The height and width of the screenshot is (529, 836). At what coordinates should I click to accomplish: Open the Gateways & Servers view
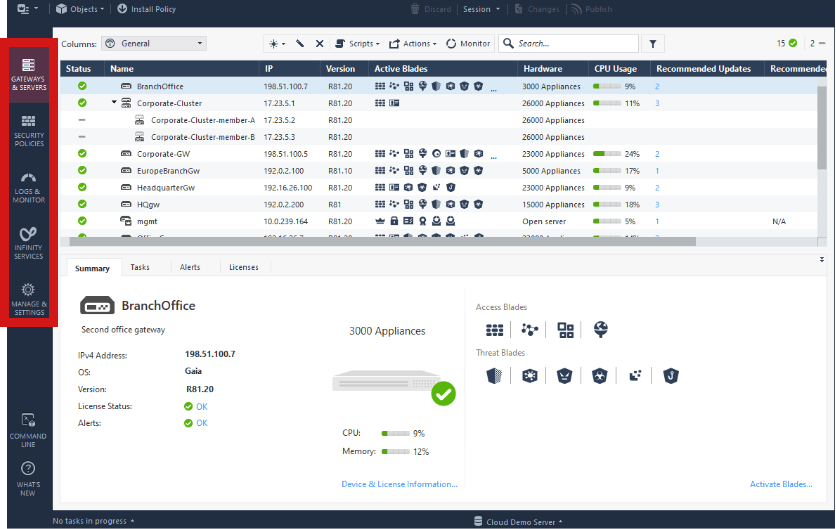(29, 70)
